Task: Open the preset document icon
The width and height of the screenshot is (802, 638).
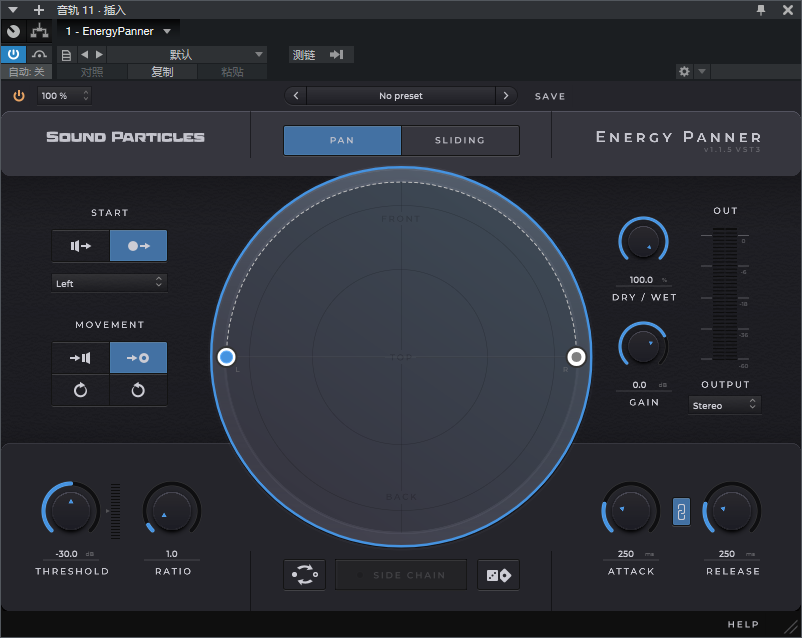Action: (66, 55)
